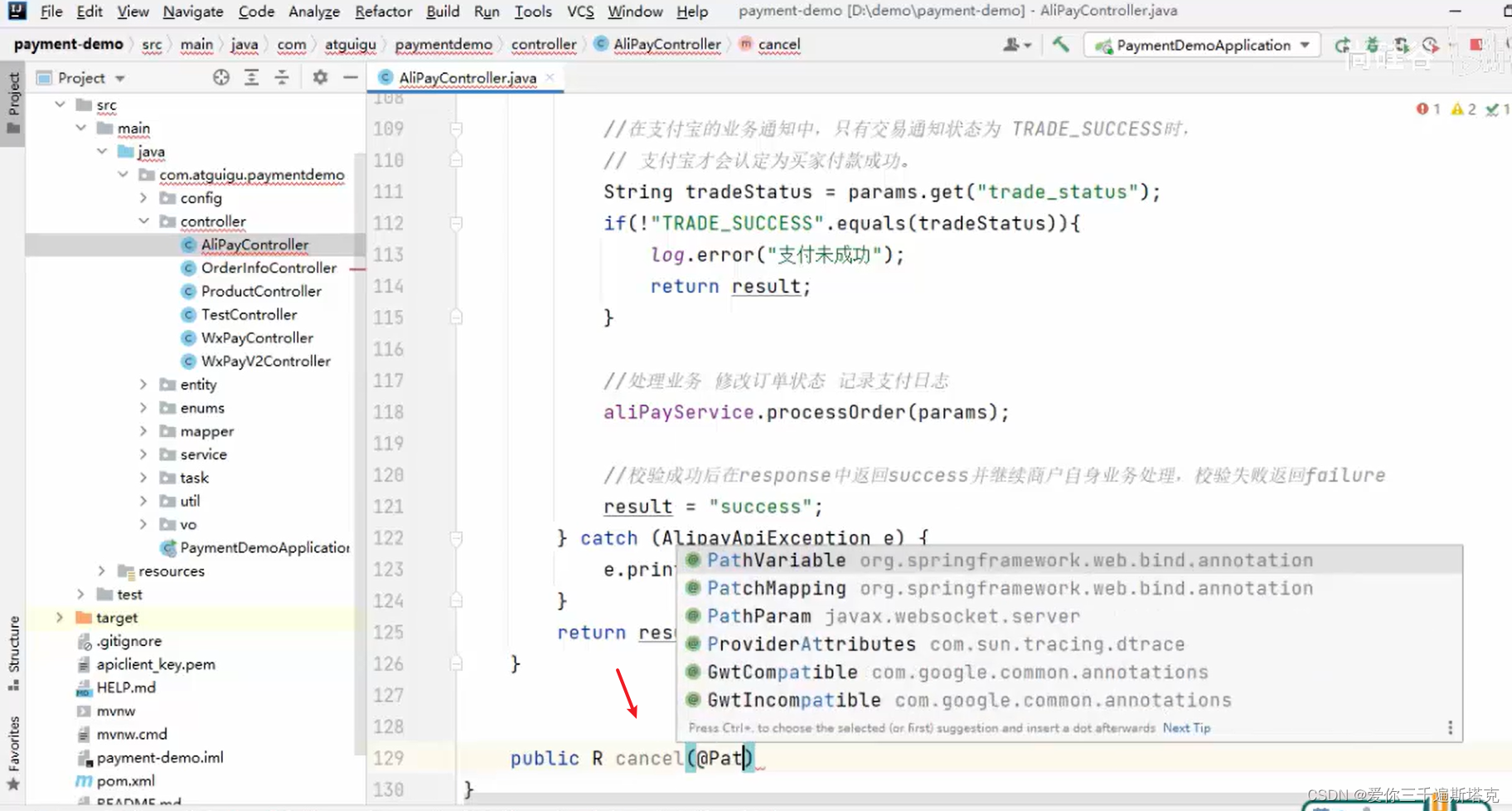
Task: Click the Build project hammer icon
Action: click(1060, 45)
